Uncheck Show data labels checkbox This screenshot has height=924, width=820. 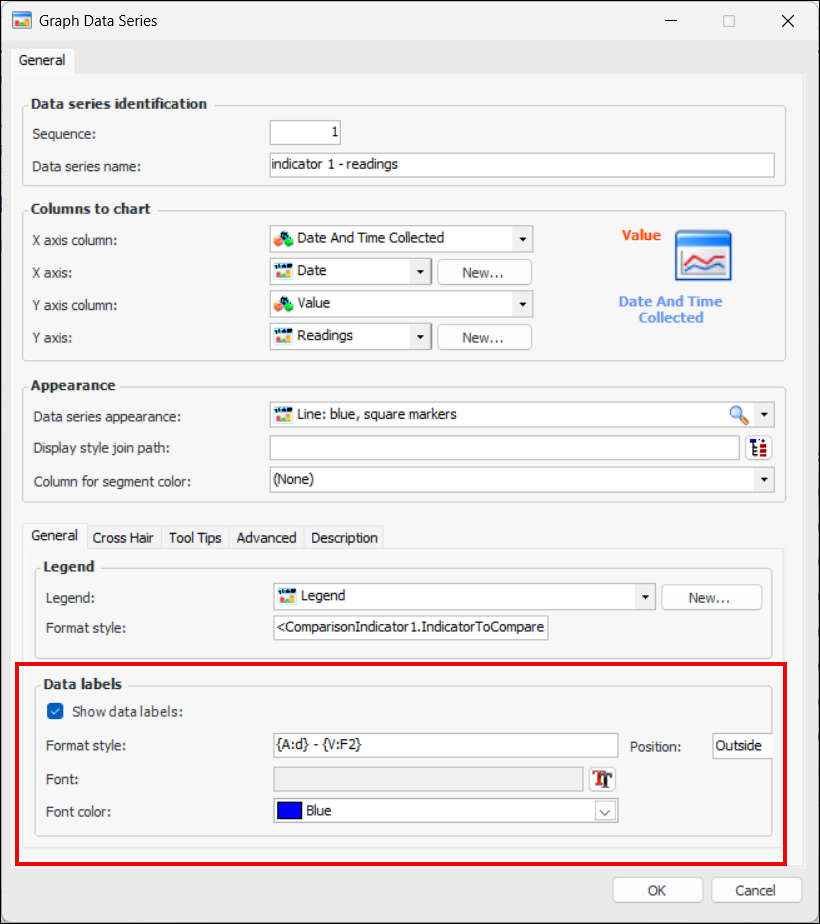pos(55,711)
